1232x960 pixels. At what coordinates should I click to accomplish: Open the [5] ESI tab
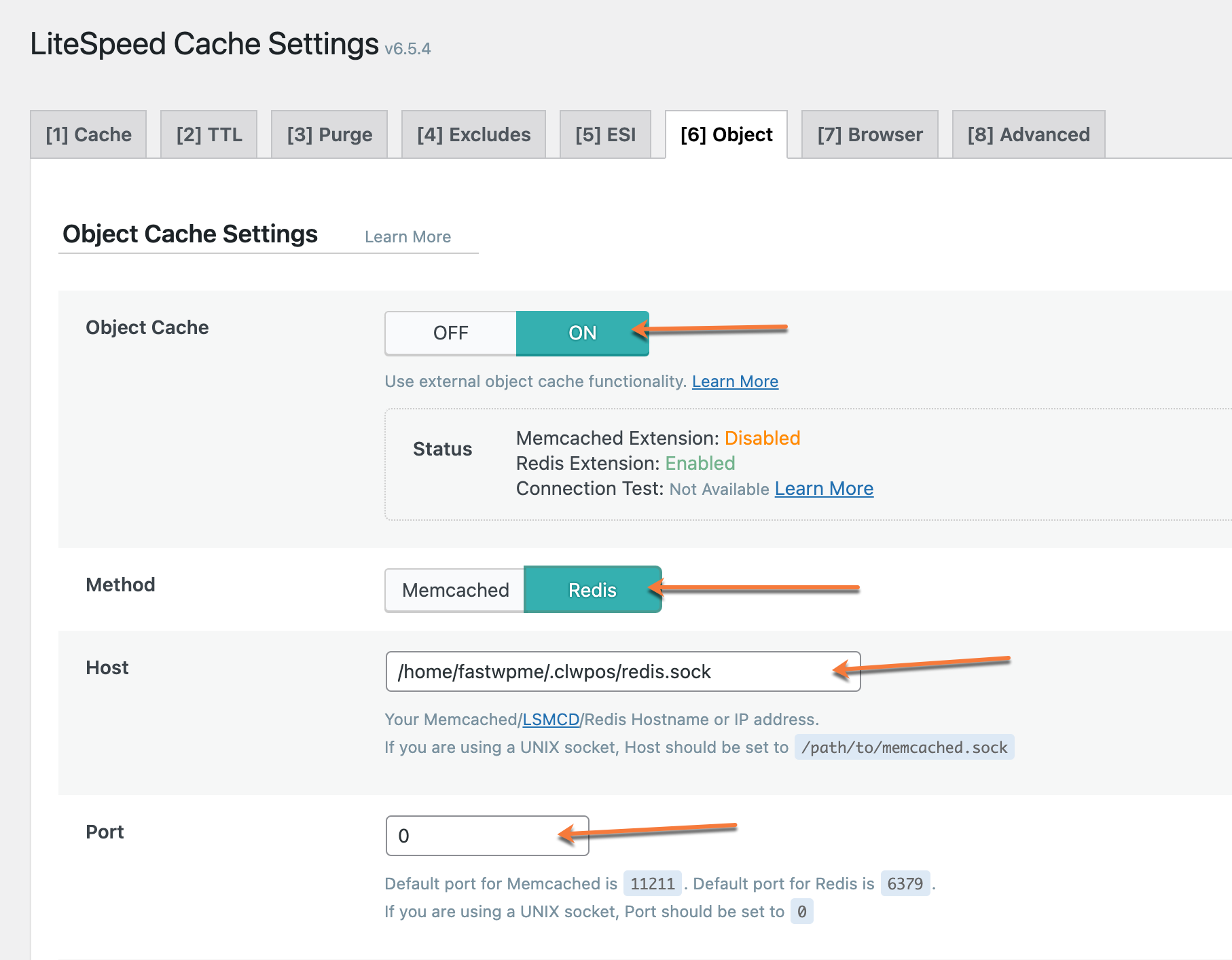605,134
